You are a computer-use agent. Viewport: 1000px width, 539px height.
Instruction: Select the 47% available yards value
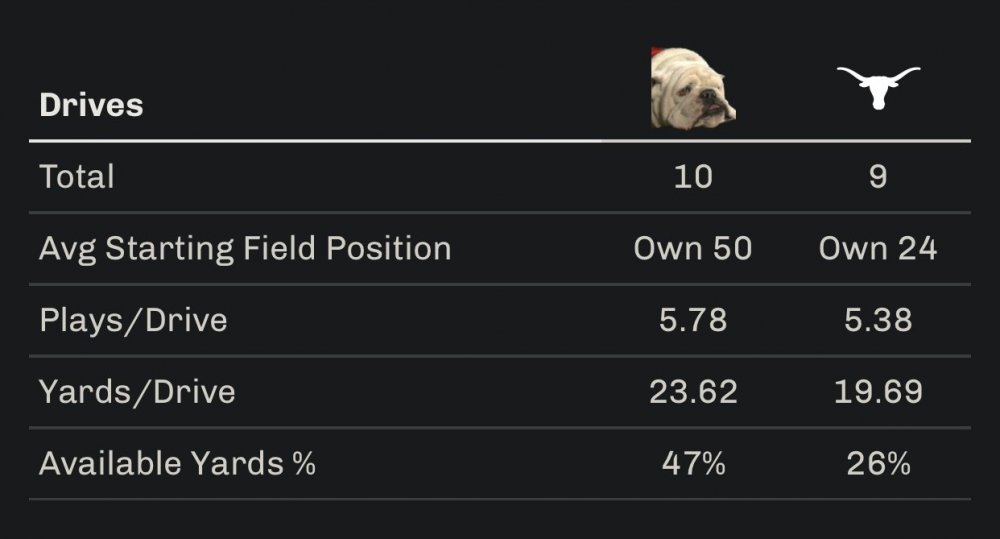pyautogui.click(x=693, y=464)
